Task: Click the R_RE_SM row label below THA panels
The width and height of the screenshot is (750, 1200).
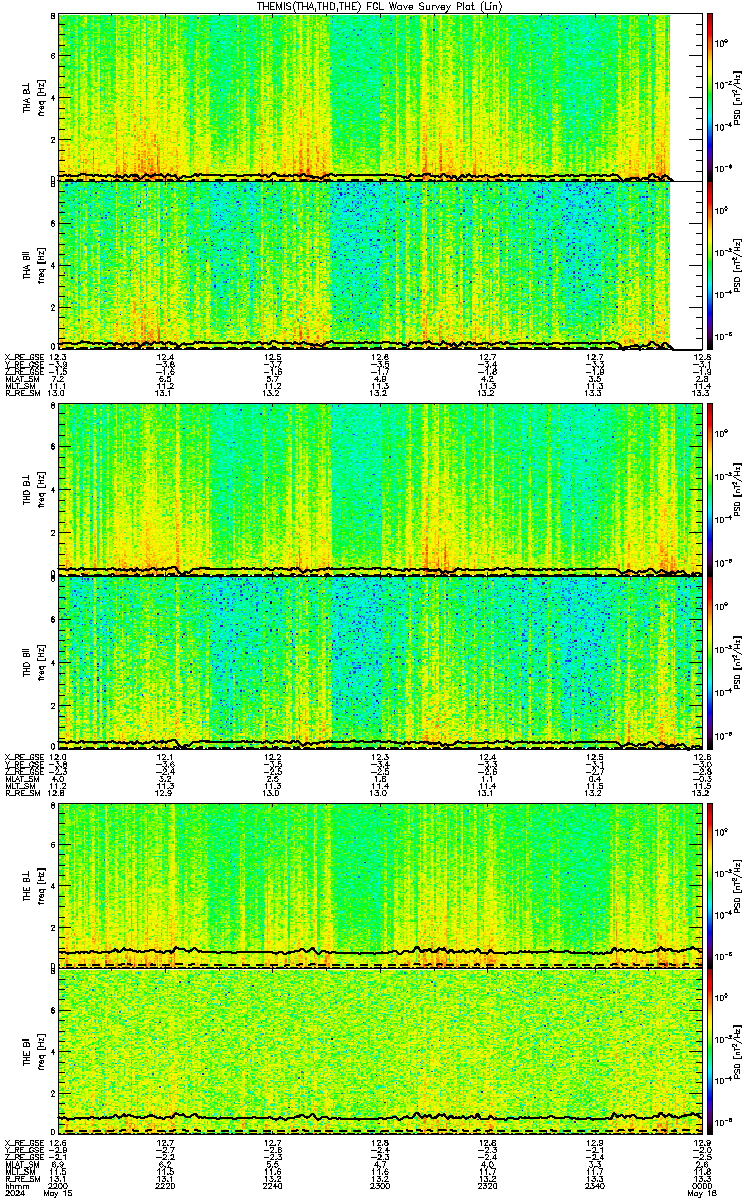Action: 22,393
